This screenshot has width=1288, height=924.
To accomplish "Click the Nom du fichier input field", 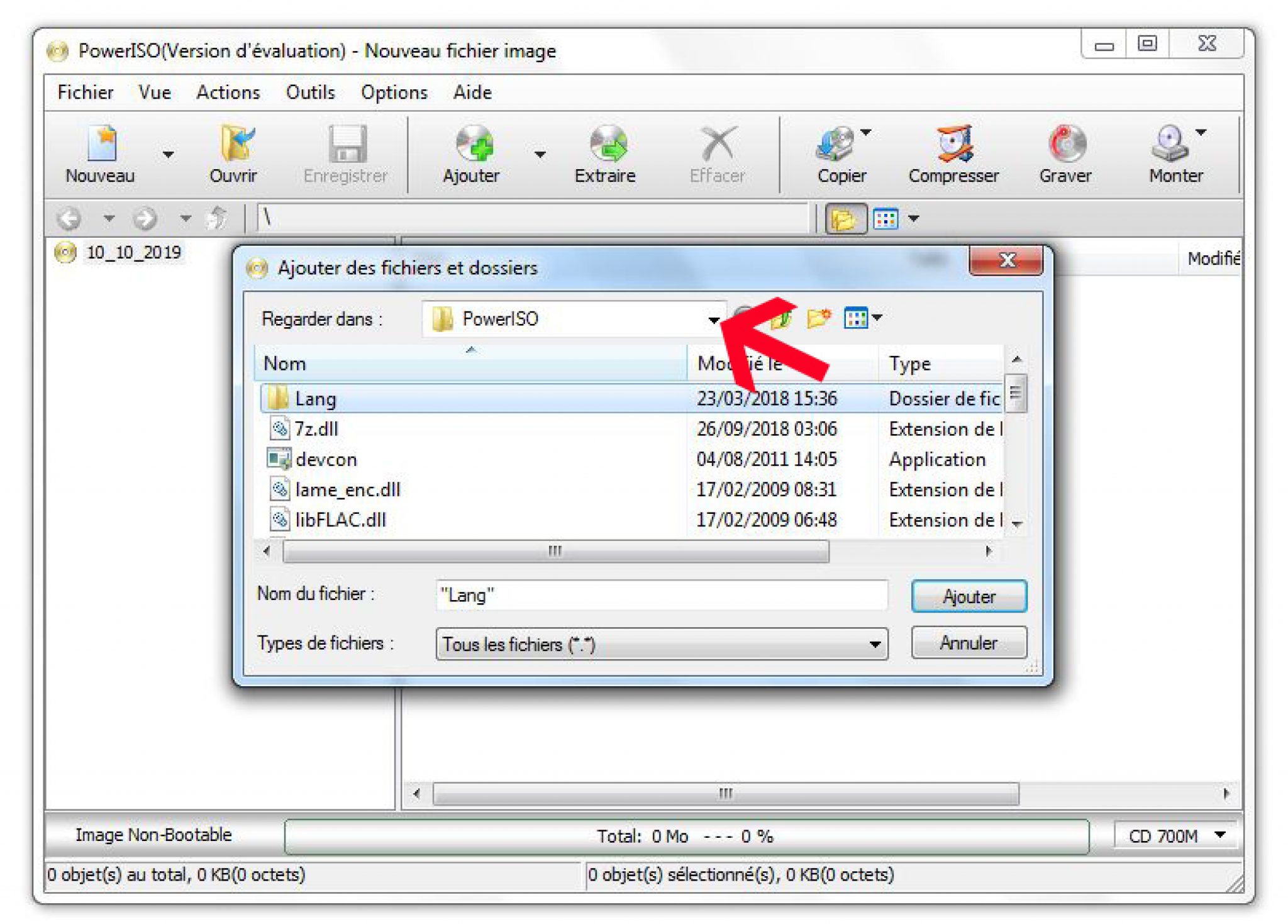I will click(662, 595).
